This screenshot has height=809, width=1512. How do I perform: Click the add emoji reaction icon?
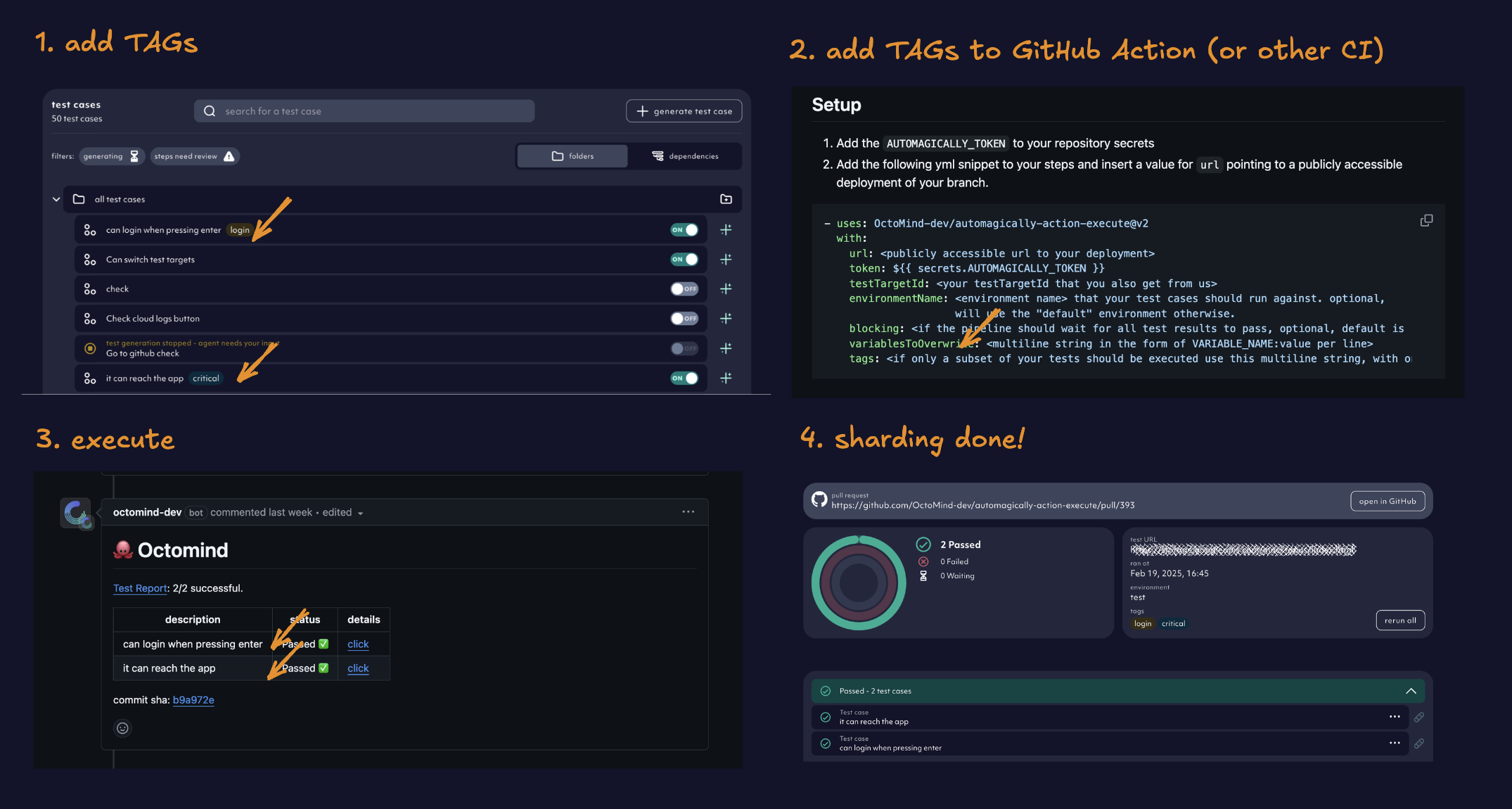pyautogui.click(x=122, y=728)
